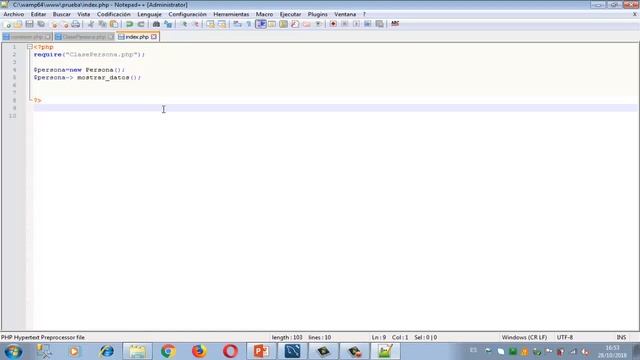Viewport: 640px width, 360px height.
Task: Open the Codificación menu
Action: point(113,14)
